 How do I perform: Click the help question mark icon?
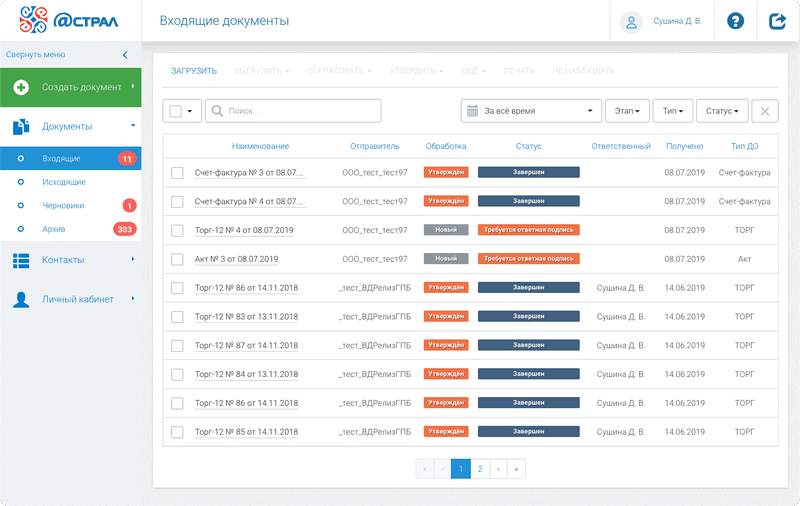tap(735, 21)
